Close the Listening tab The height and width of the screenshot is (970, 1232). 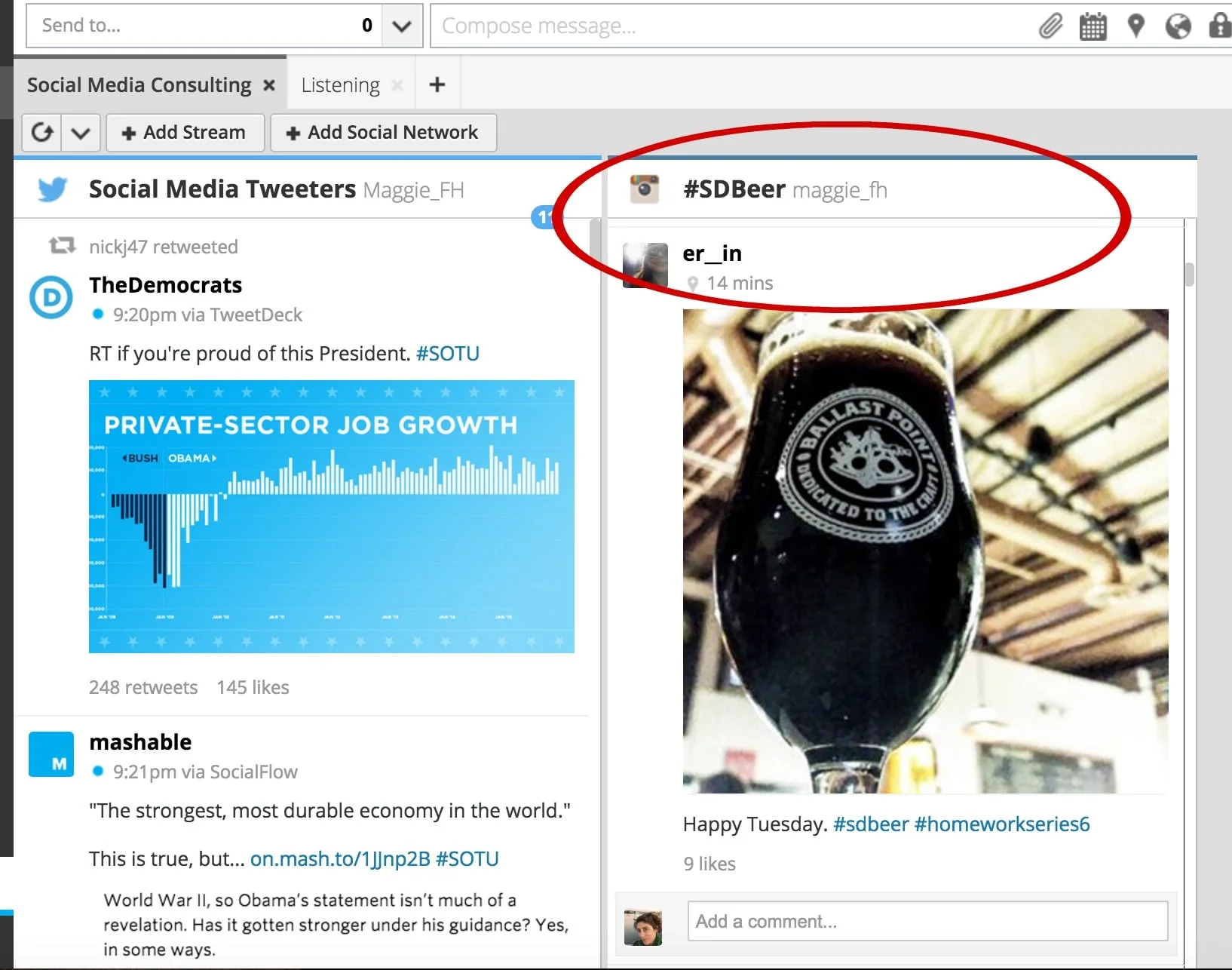click(397, 85)
